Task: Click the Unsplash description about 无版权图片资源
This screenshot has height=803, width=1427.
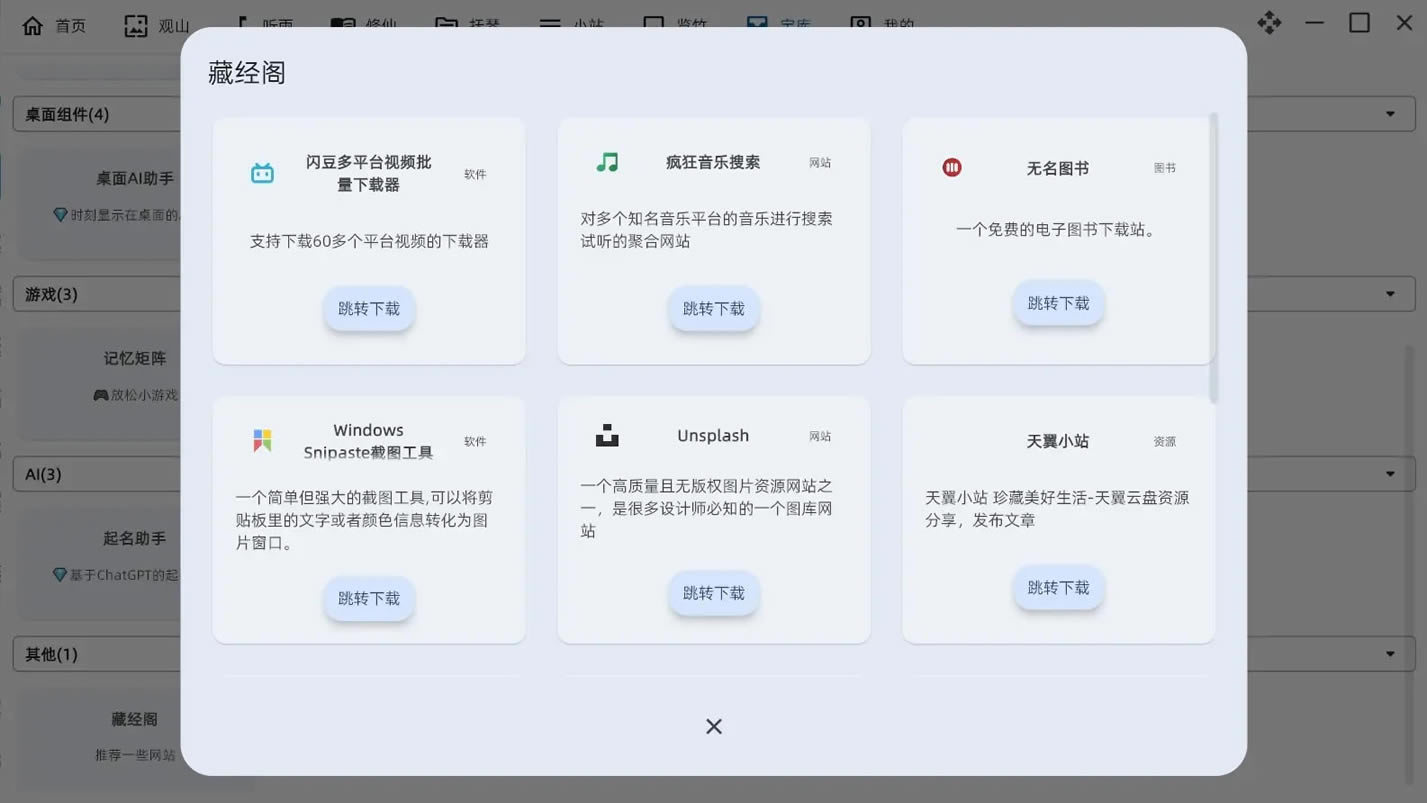Action: (x=707, y=509)
